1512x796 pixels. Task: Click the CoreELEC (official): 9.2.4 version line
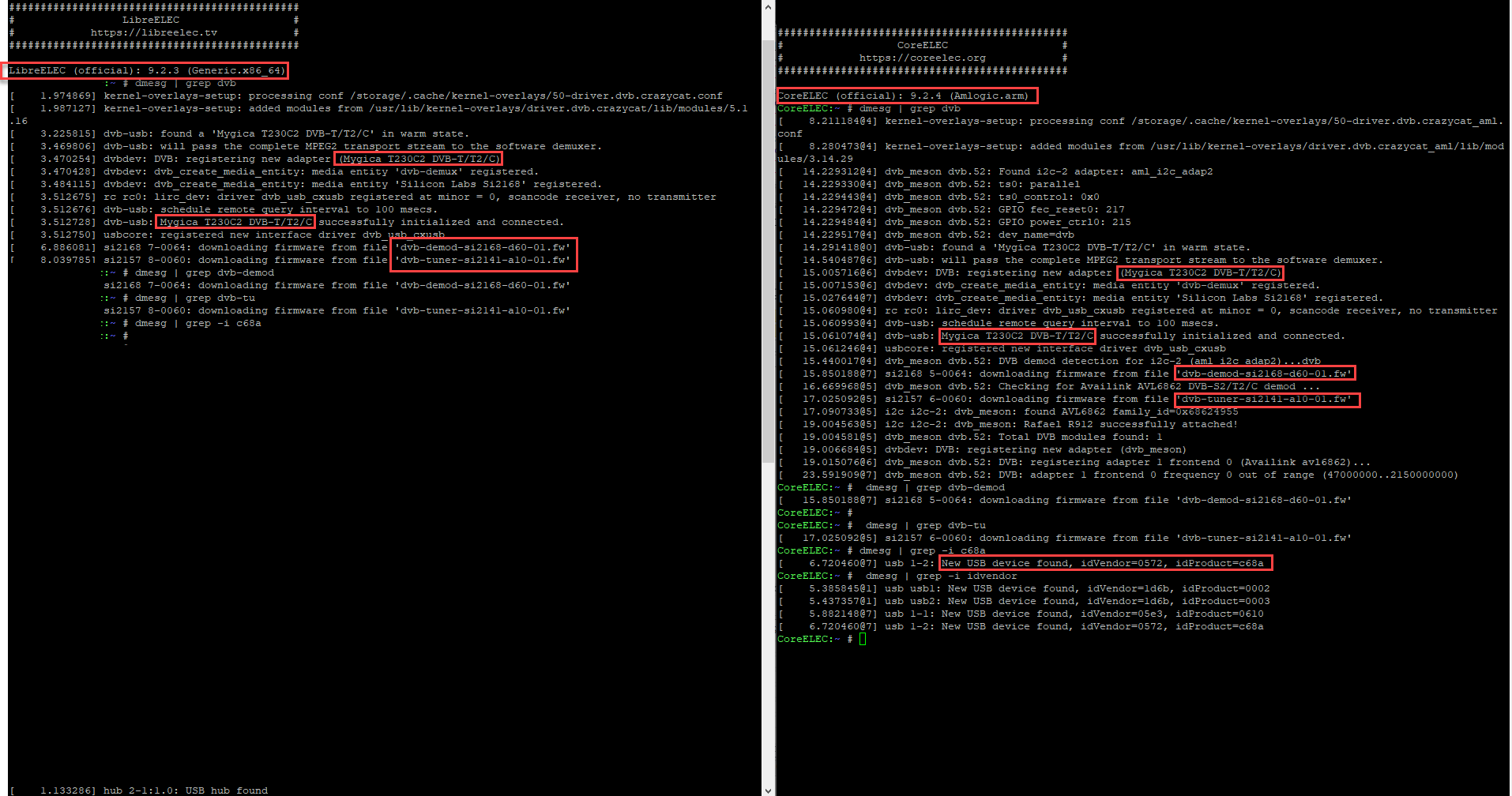tap(906, 96)
